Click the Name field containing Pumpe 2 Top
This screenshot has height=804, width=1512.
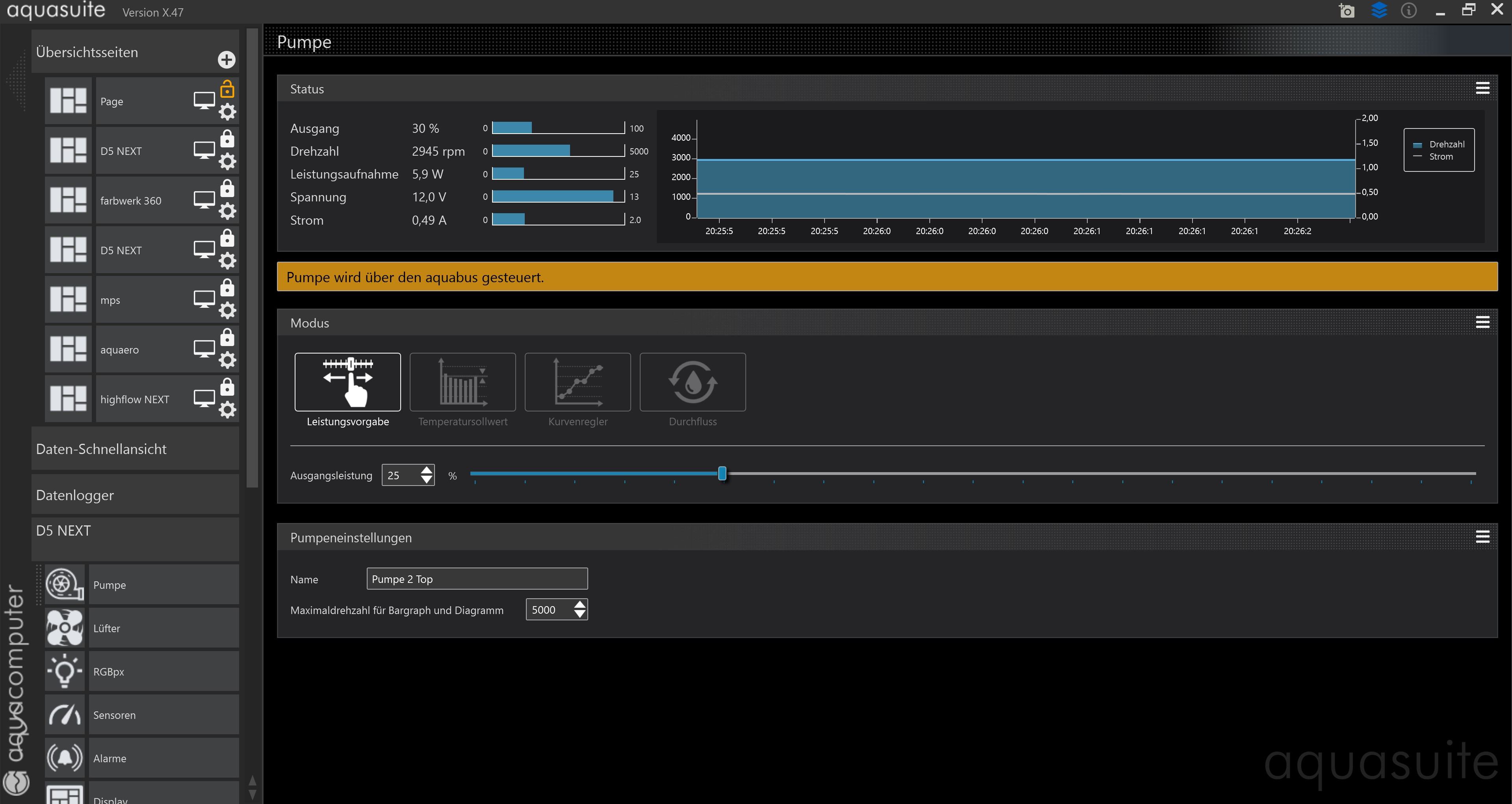[x=477, y=579]
